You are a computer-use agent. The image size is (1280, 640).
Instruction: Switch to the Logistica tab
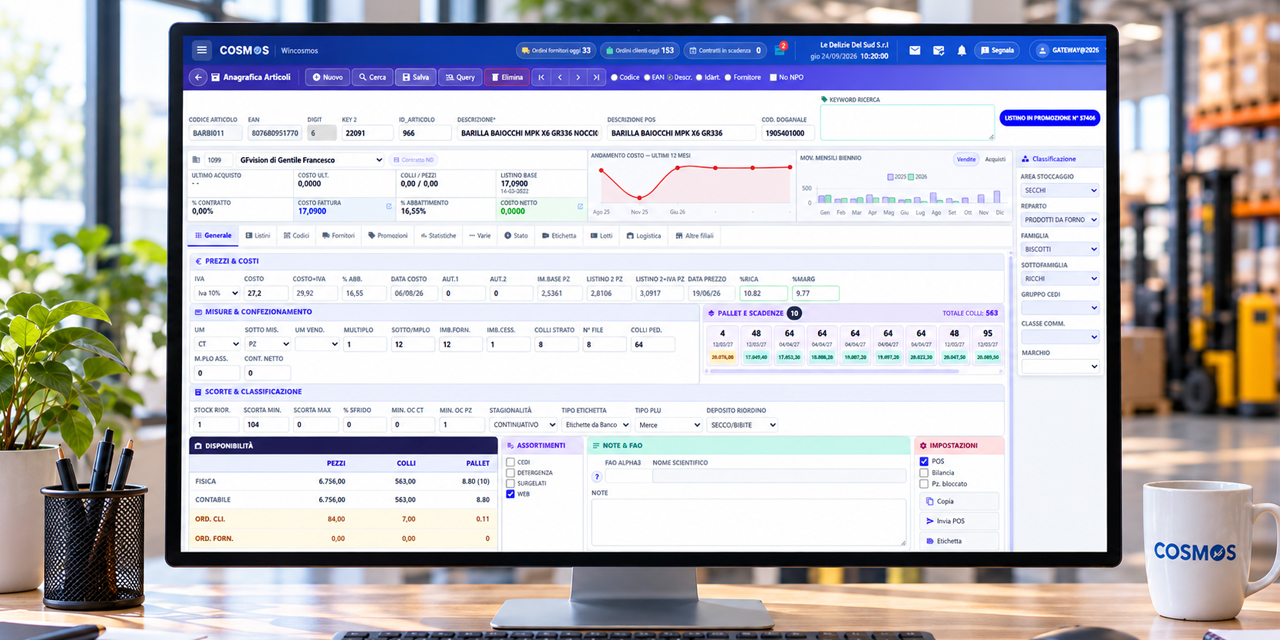point(644,236)
